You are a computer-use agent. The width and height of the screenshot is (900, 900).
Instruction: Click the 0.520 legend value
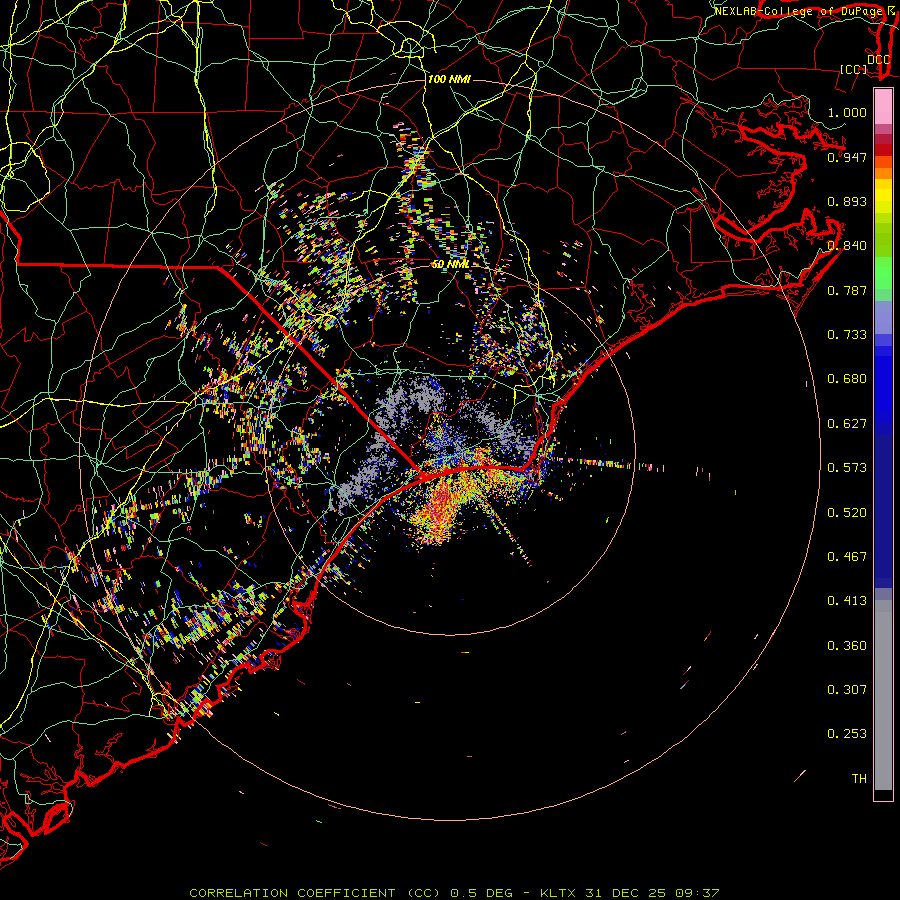(847, 513)
